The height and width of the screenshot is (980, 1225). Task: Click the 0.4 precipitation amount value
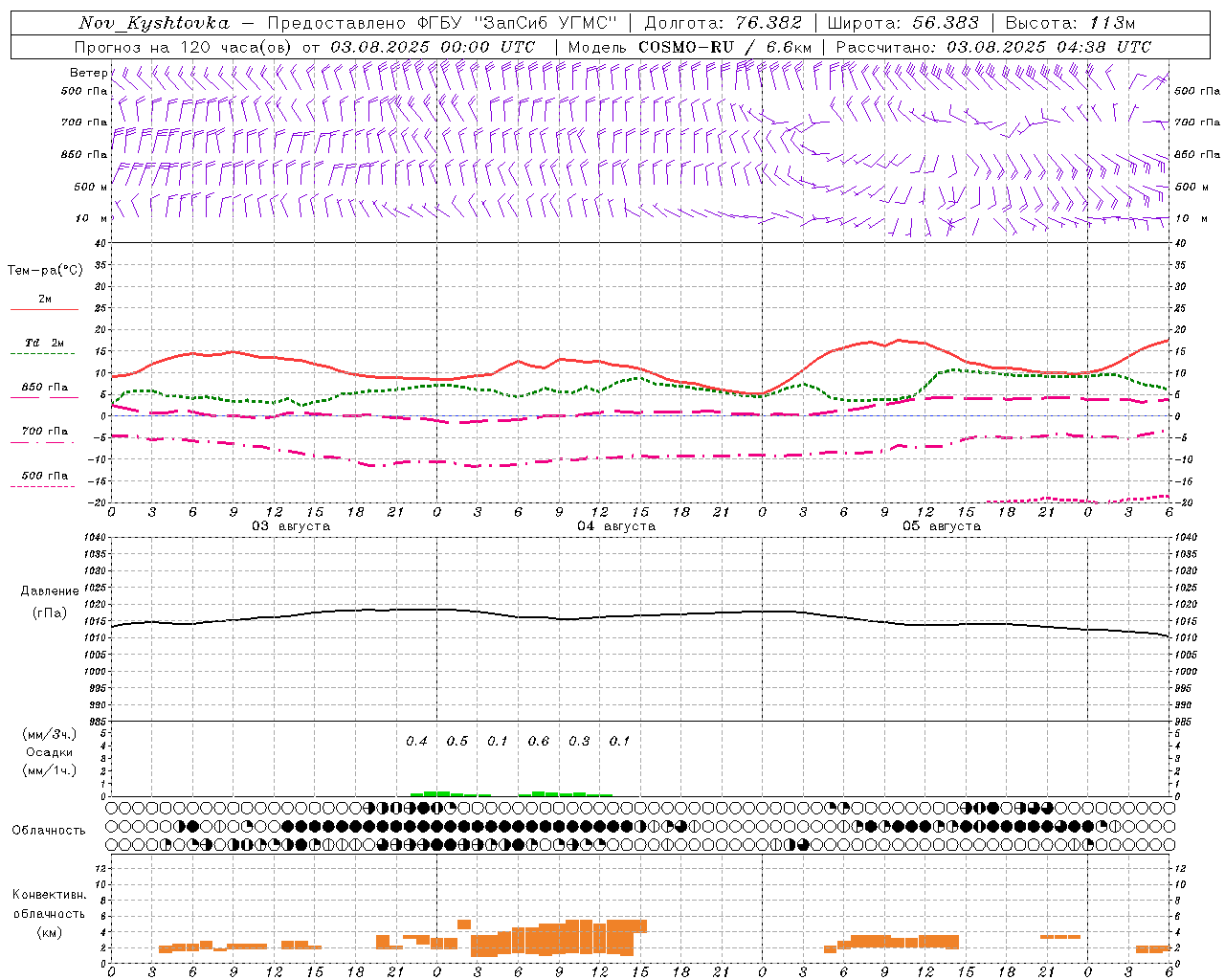pos(417,741)
